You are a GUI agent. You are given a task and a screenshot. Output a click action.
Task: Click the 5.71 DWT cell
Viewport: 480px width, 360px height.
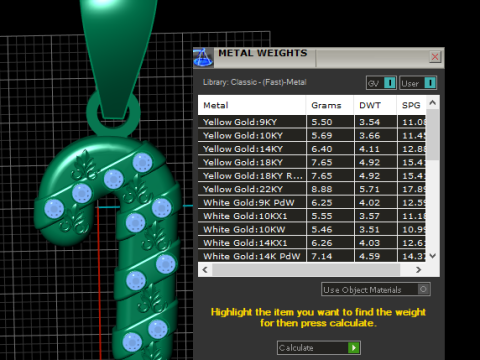[376, 189]
